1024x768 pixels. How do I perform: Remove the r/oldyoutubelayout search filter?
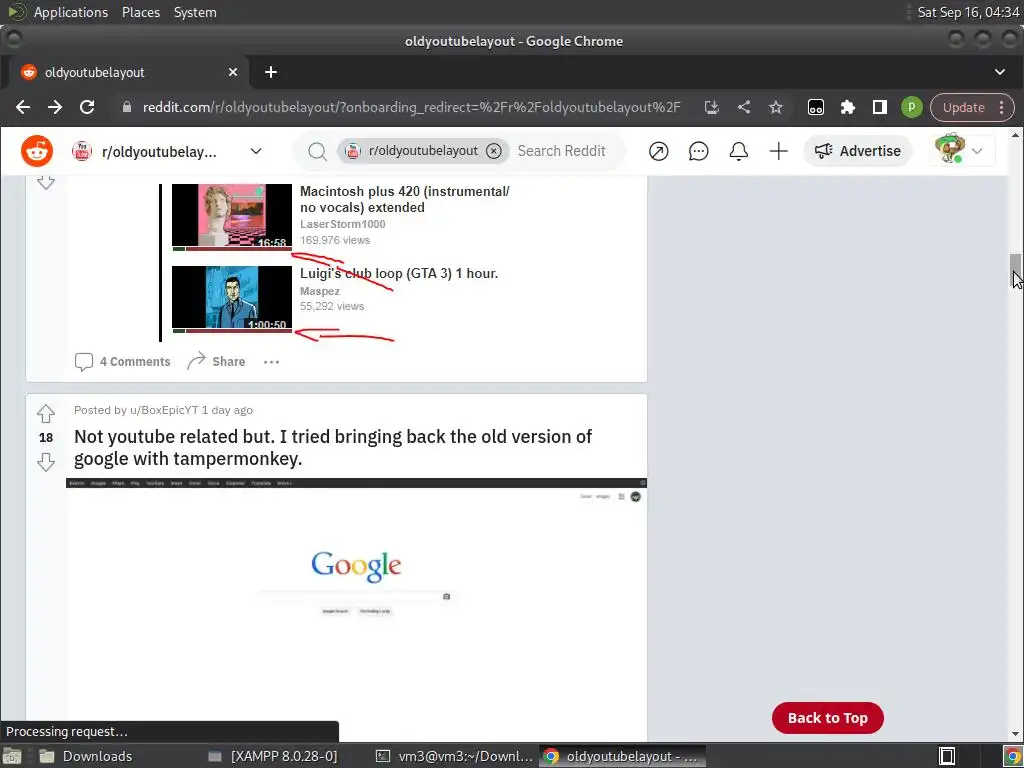494,151
